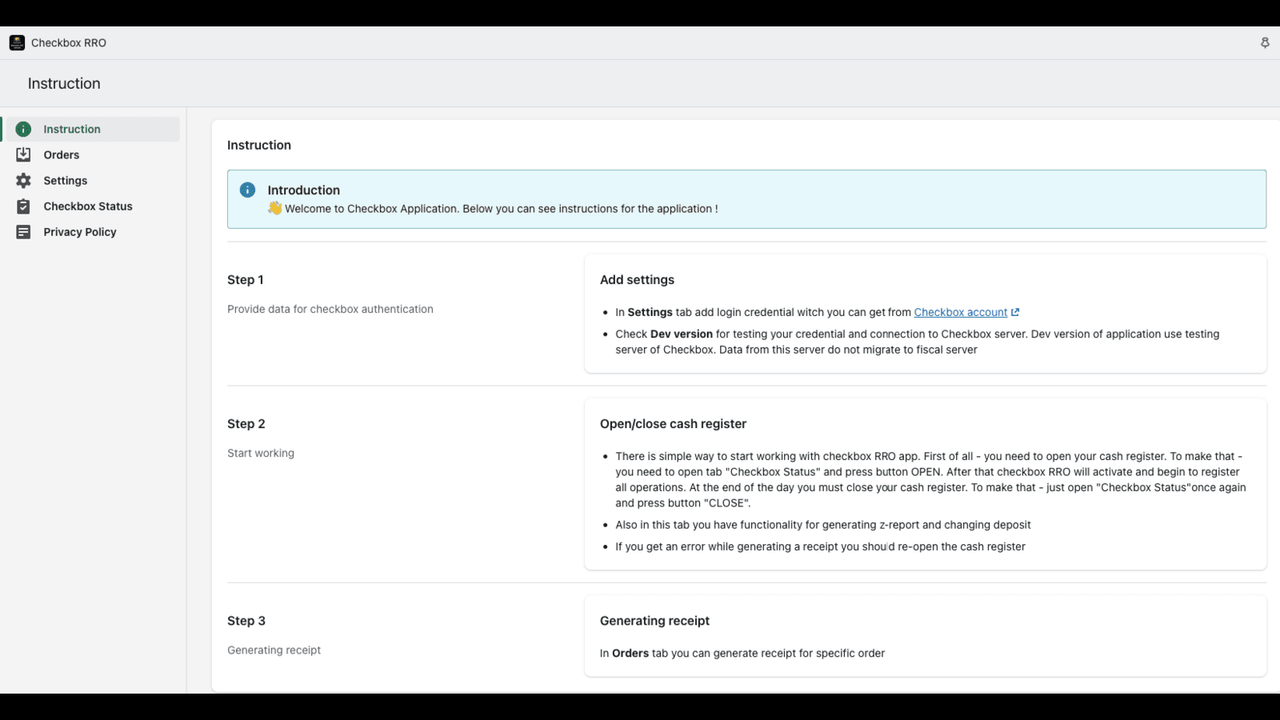Click the welcome message text in banner

click(x=501, y=209)
